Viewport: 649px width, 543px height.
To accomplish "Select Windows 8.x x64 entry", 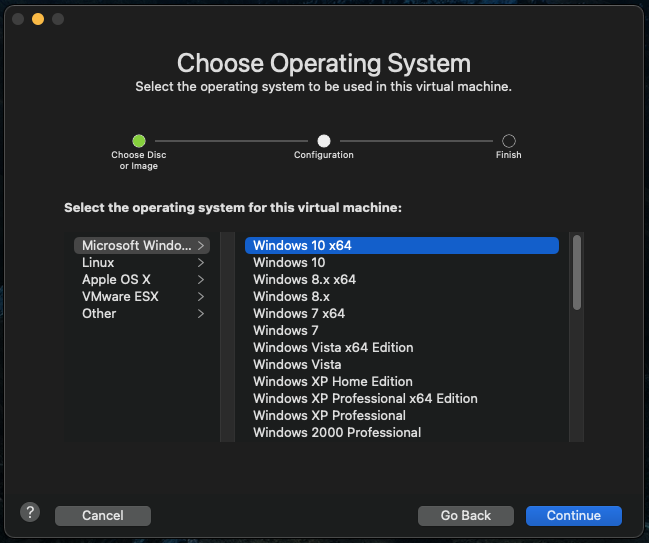I will coord(402,279).
